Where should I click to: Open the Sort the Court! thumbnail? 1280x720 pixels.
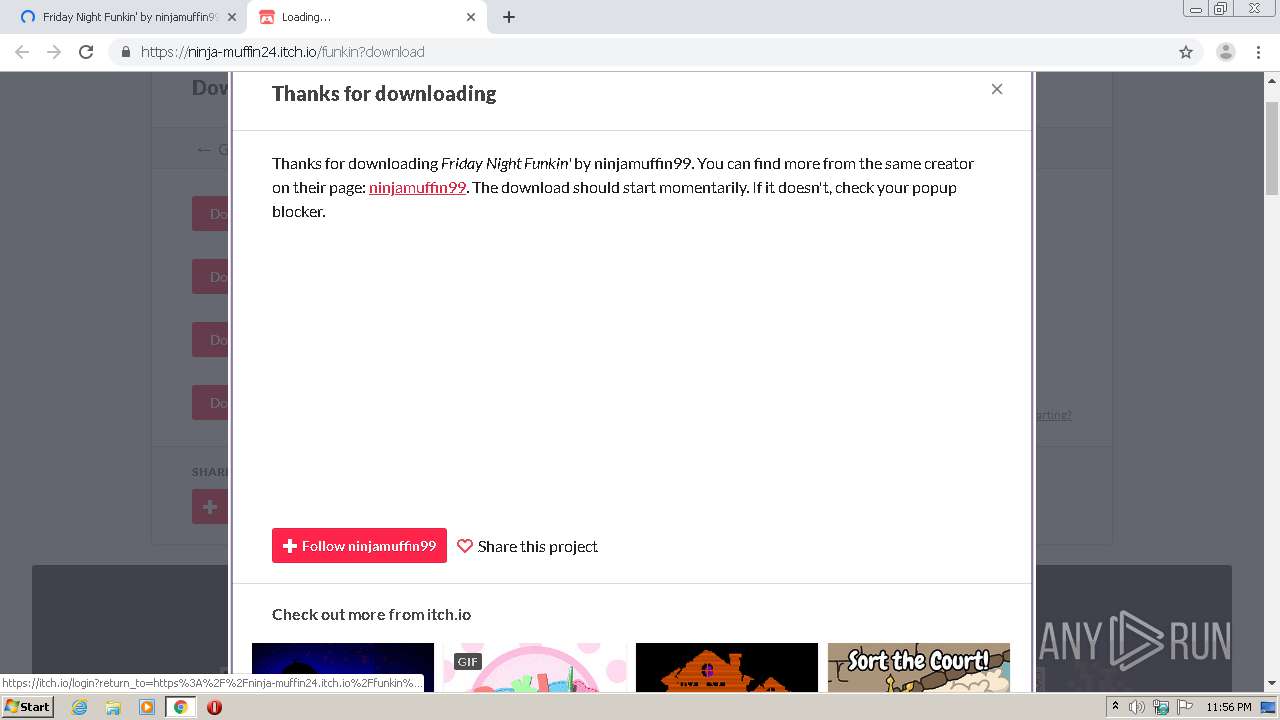[919, 667]
